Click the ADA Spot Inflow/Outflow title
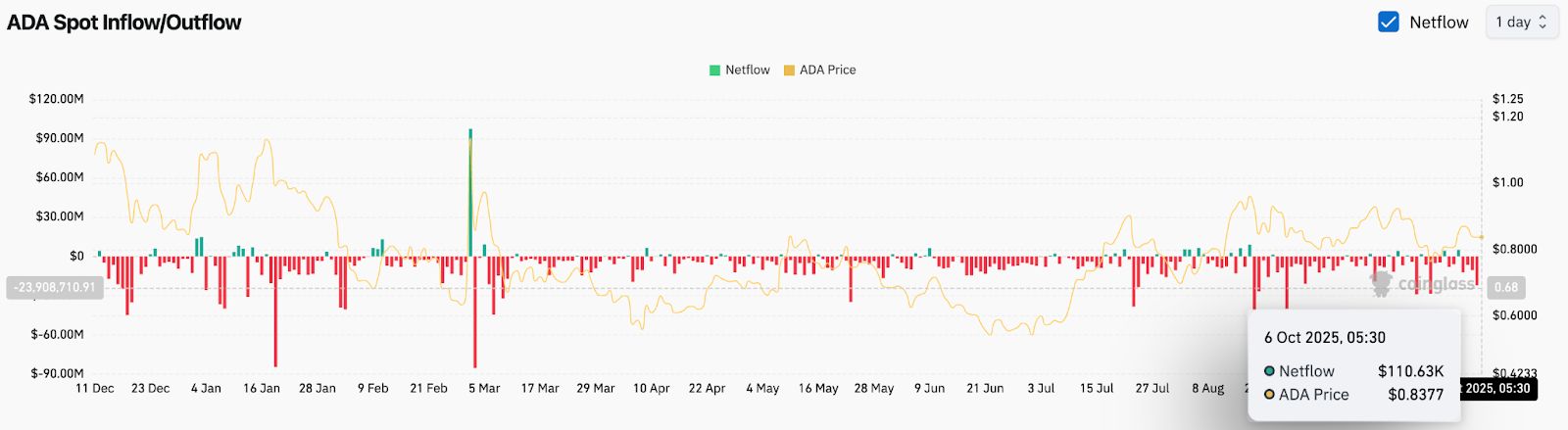Image resolution: width=1568 pixels, height=430 pixels. coord(124,23)
